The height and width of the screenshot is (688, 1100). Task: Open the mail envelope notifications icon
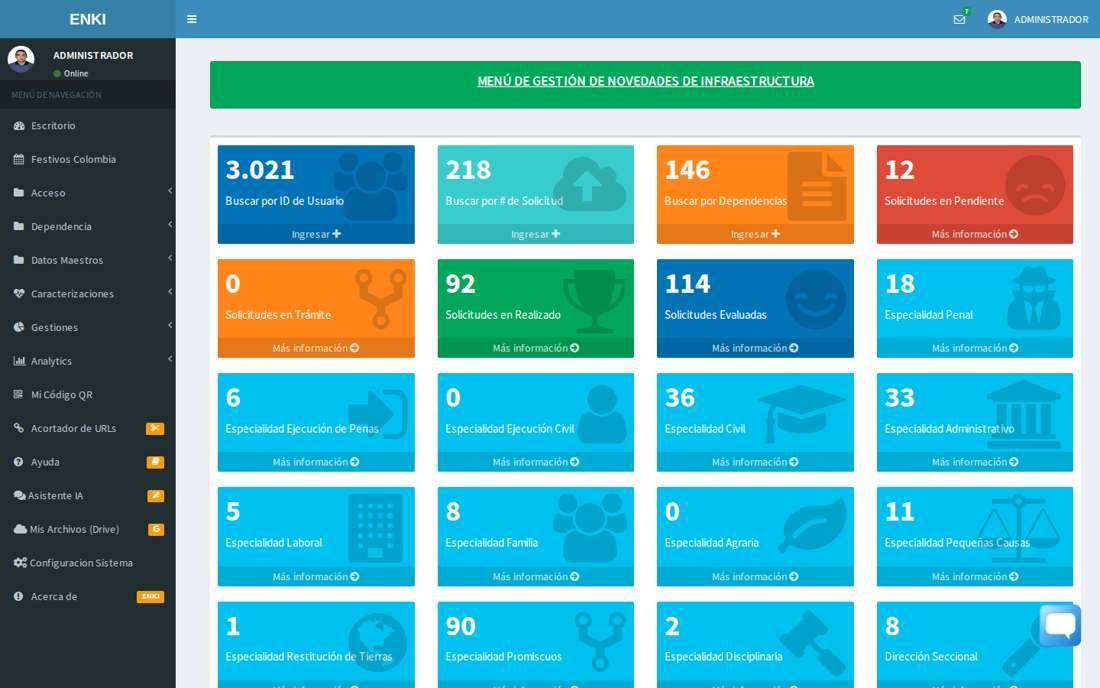(x=959, y=20)
